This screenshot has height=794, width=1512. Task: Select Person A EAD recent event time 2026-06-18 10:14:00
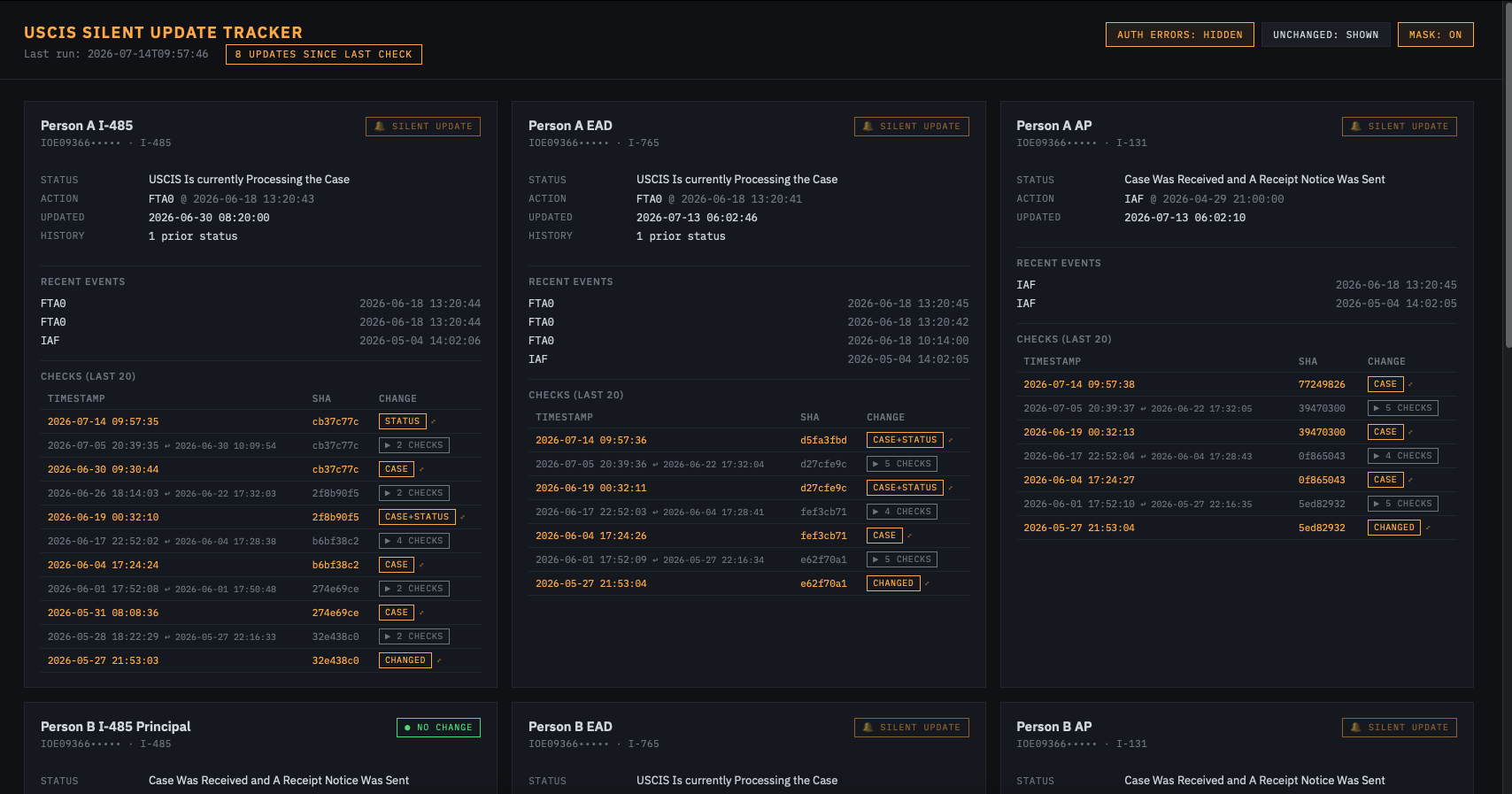point(908,341)
